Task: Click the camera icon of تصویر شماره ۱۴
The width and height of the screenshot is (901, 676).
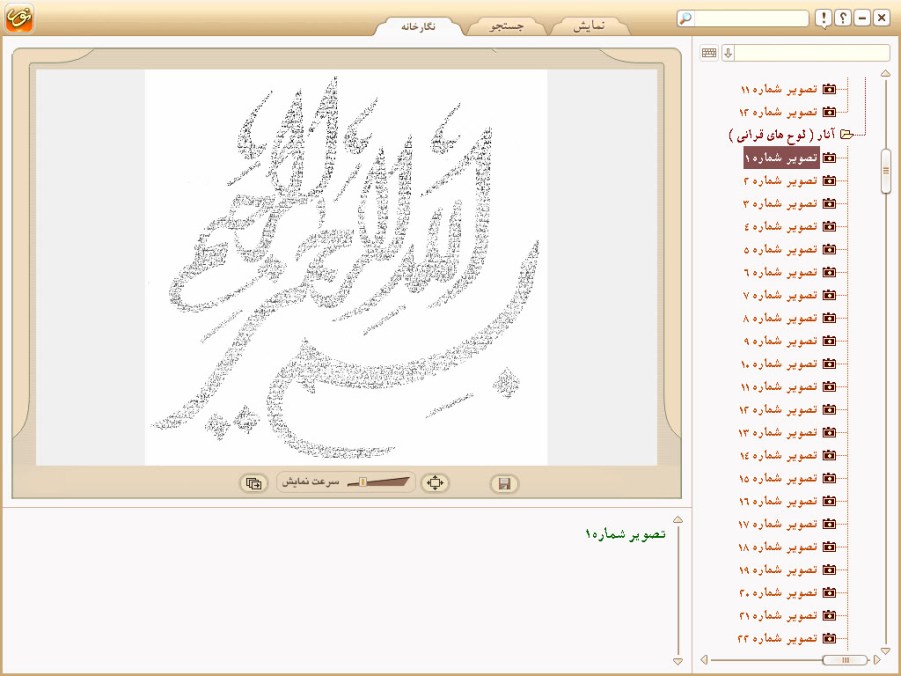Action: [x=829, y=455]
